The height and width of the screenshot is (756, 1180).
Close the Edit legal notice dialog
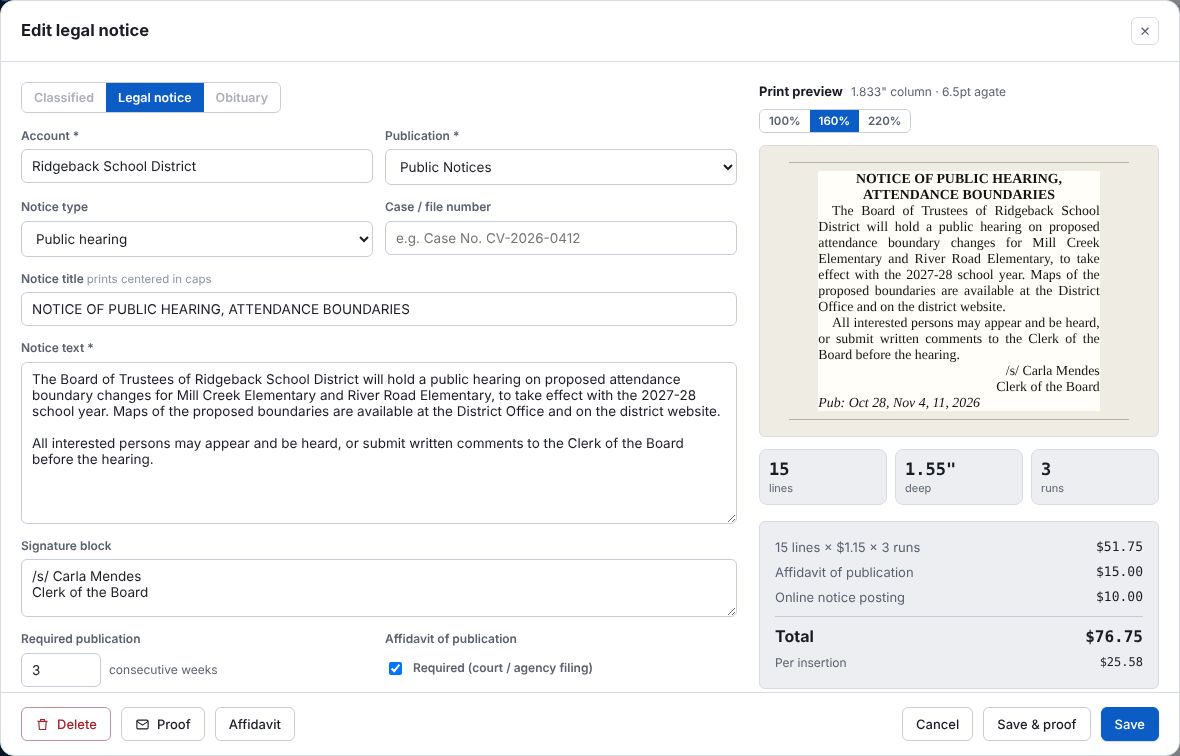(1145, 31)
